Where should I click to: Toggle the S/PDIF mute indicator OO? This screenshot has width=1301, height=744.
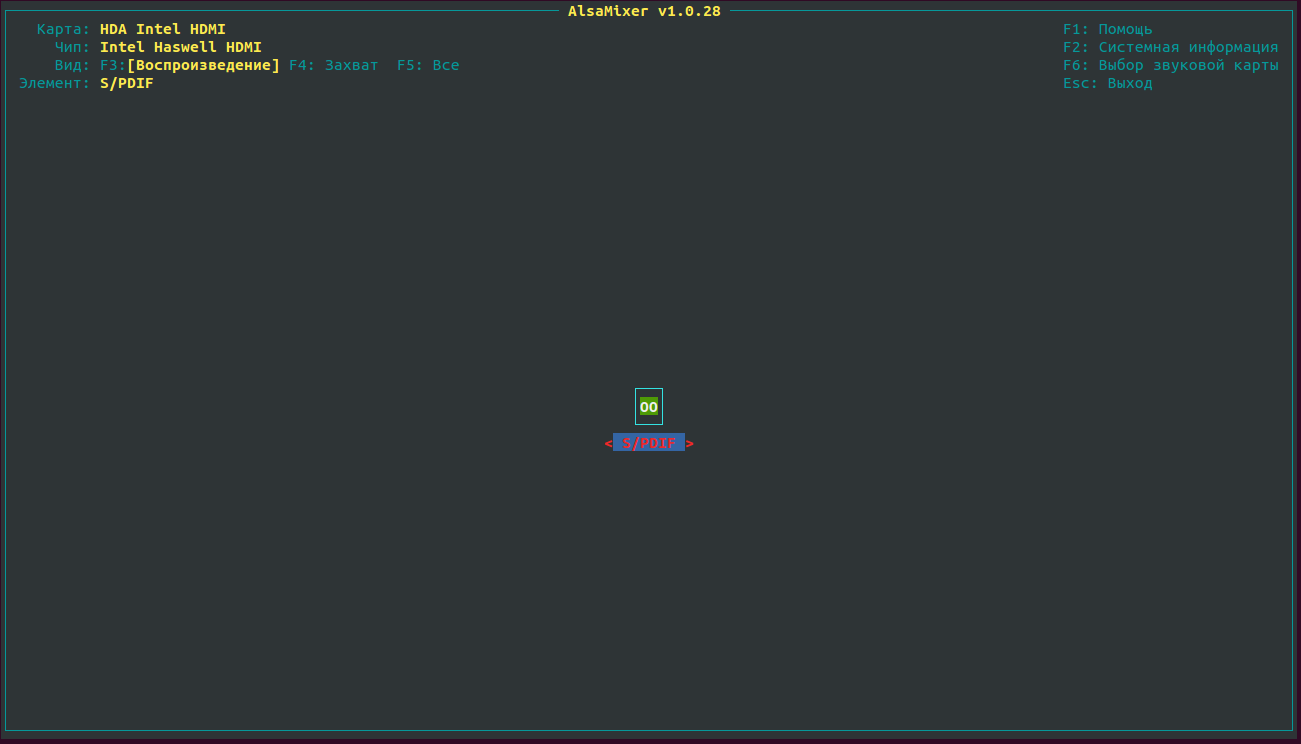tap(649, 407)
